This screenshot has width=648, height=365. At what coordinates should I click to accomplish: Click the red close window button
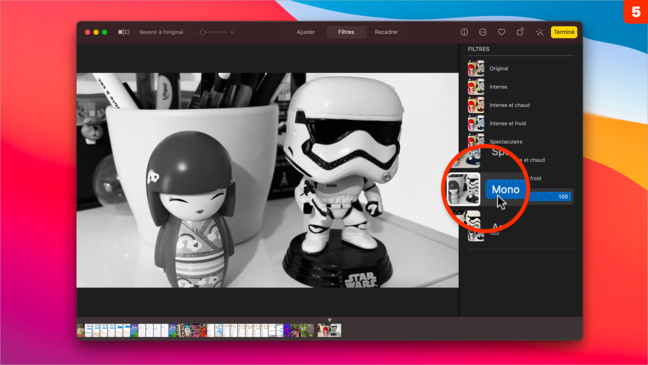(87, 32)
